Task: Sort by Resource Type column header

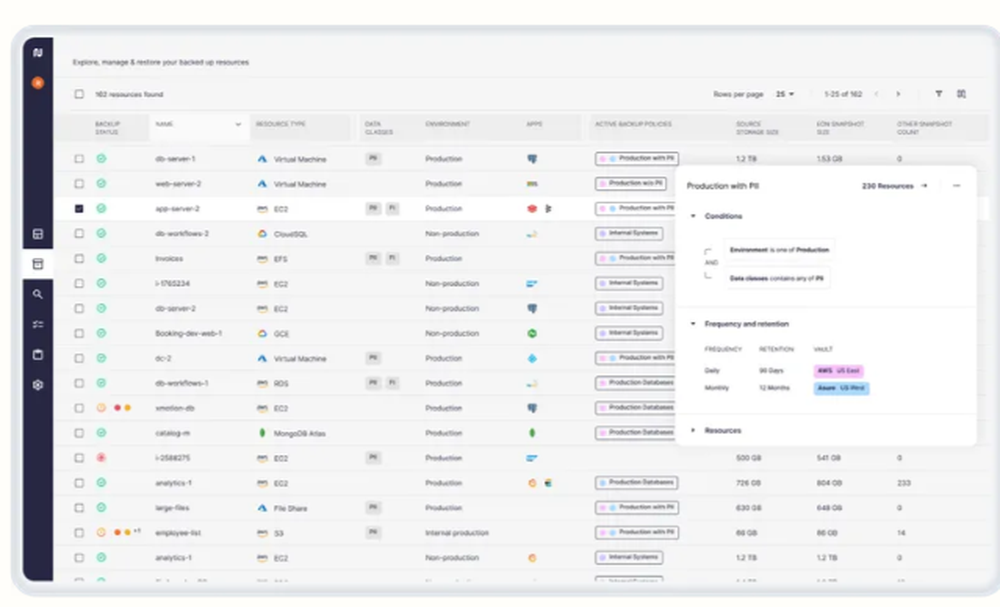Action: coord(281,124)
